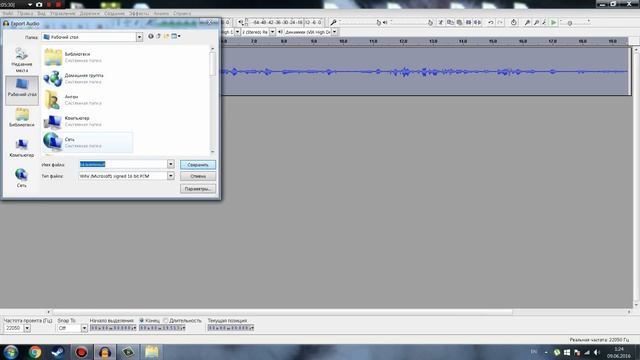This screenshot has height=360, width=640.
Task: Click the playback meter speaker icon
Action: [x=241, y=22]
